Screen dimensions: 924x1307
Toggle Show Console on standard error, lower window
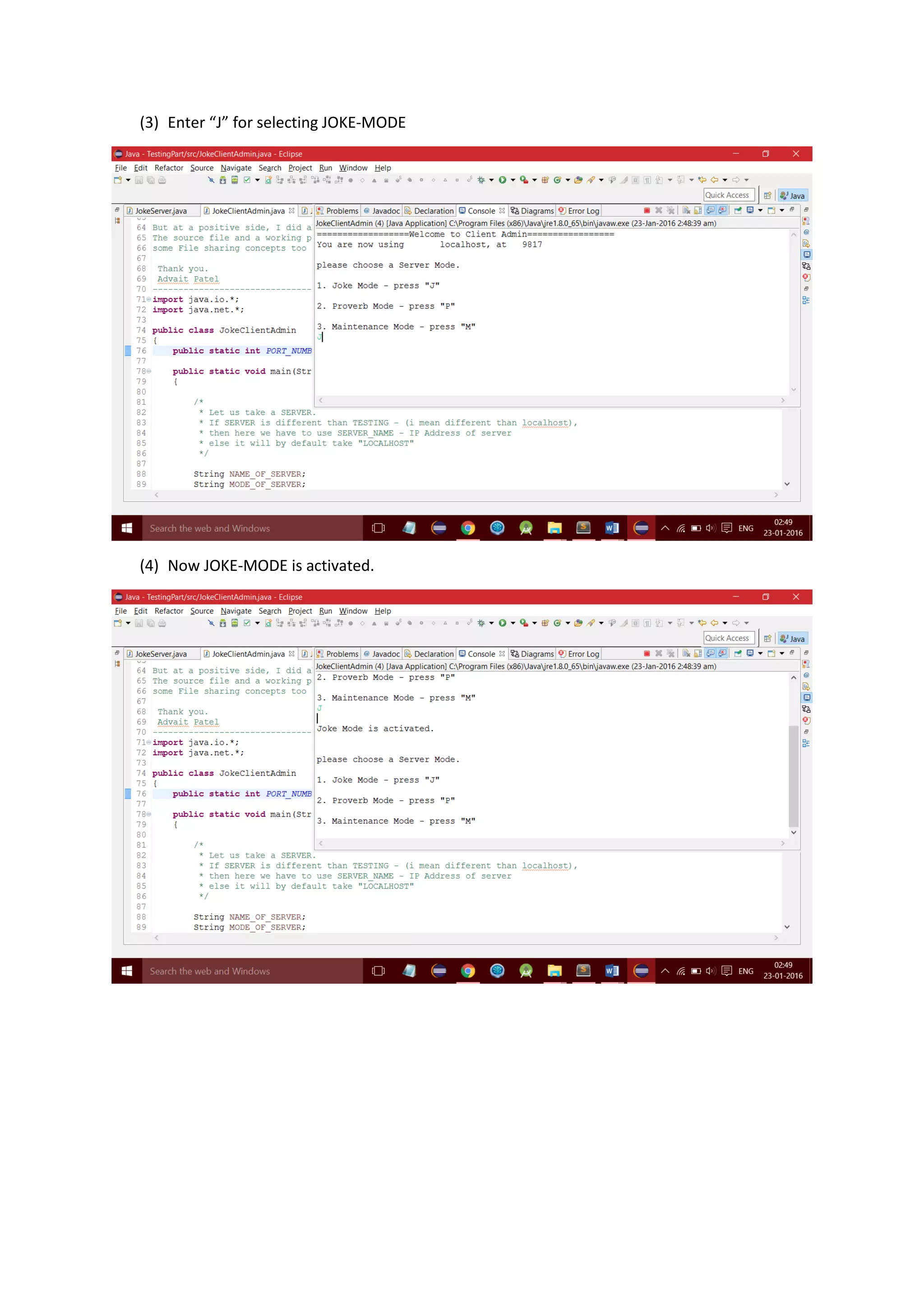coord(723,653)
